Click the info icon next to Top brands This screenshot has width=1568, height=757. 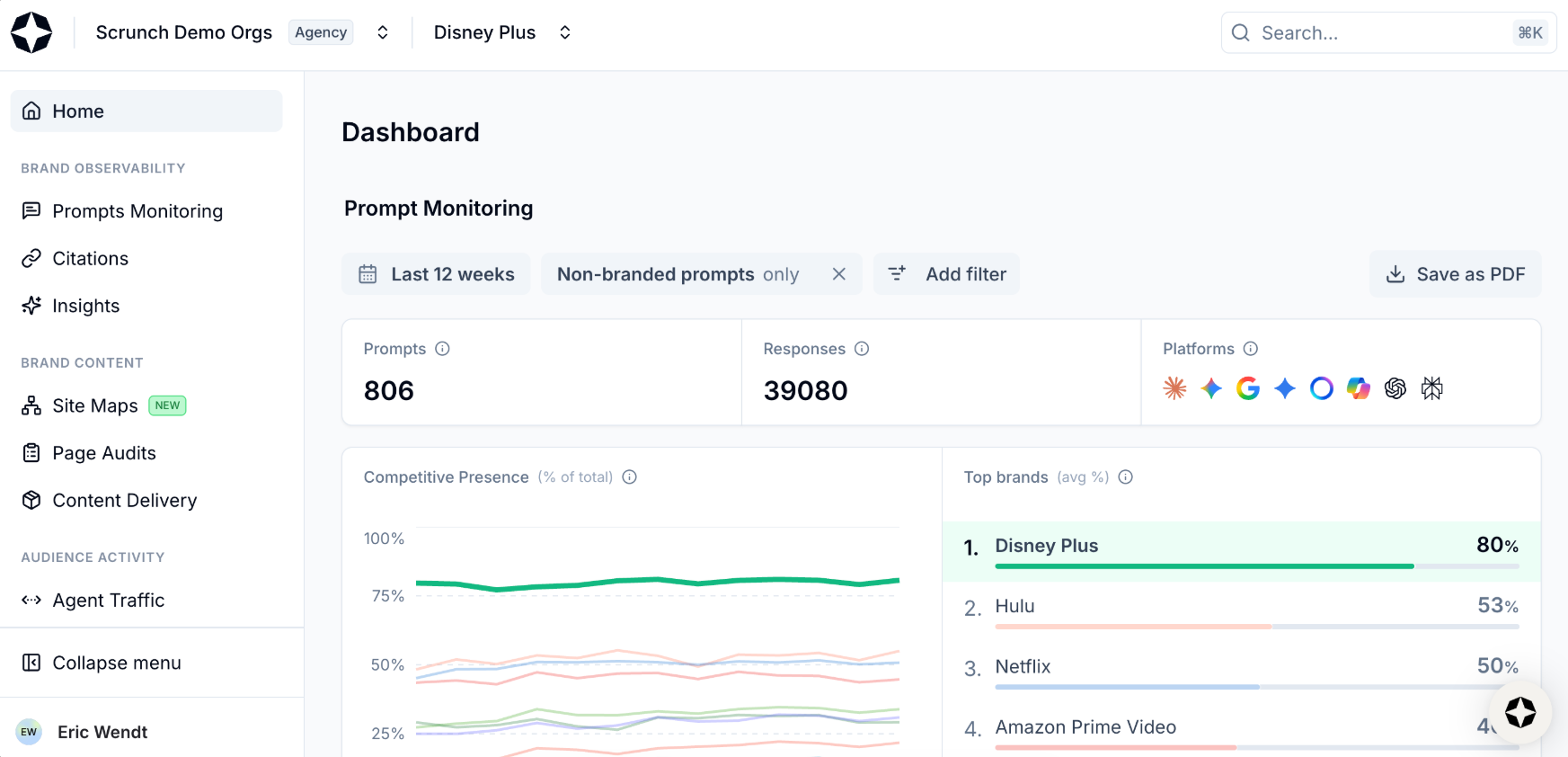(x=1126, y=477)
